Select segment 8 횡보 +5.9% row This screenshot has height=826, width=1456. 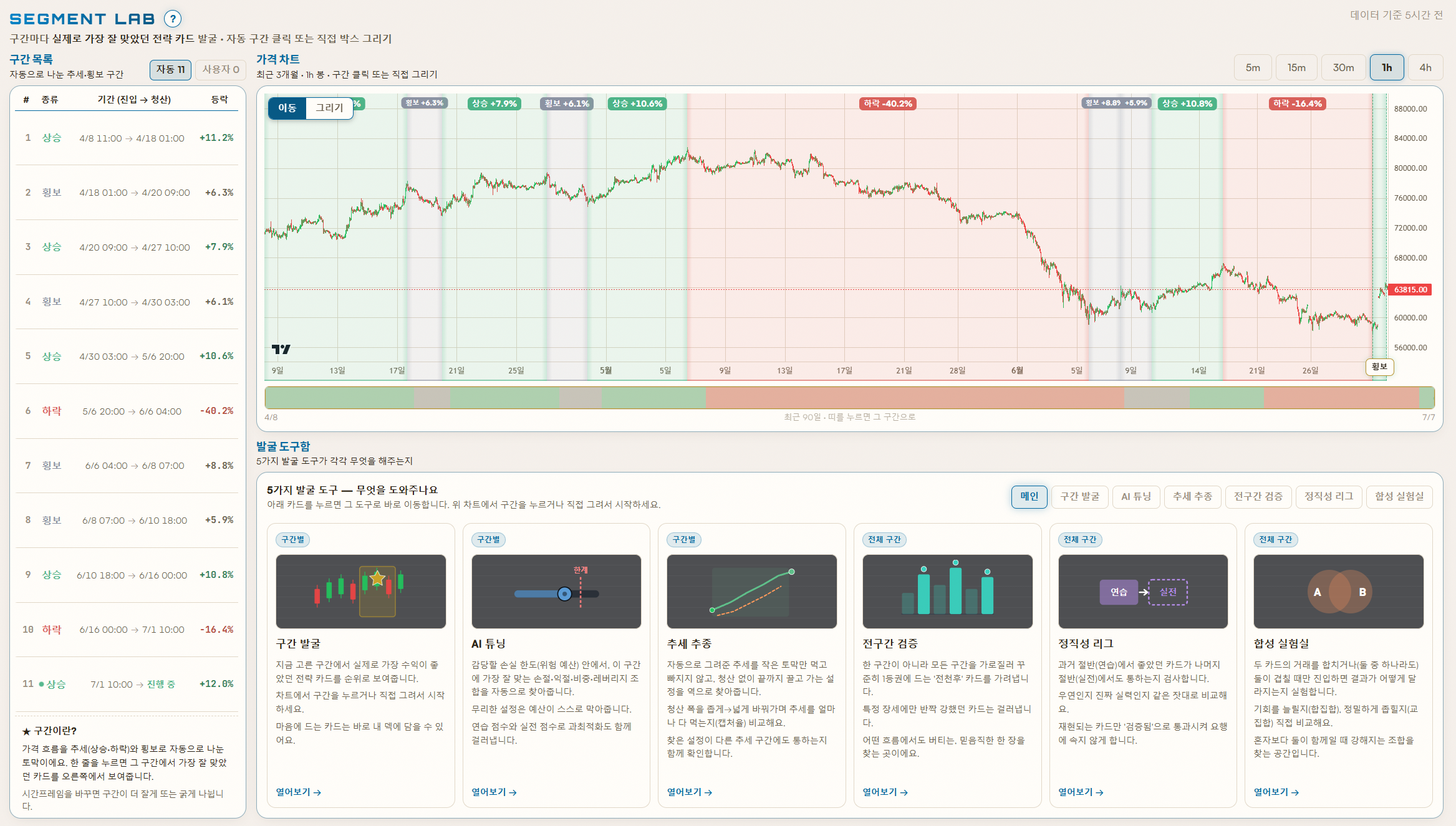point(127,521)
